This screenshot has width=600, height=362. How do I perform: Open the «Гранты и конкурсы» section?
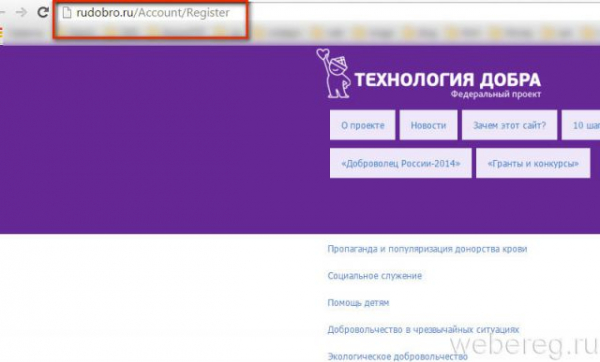533,163
